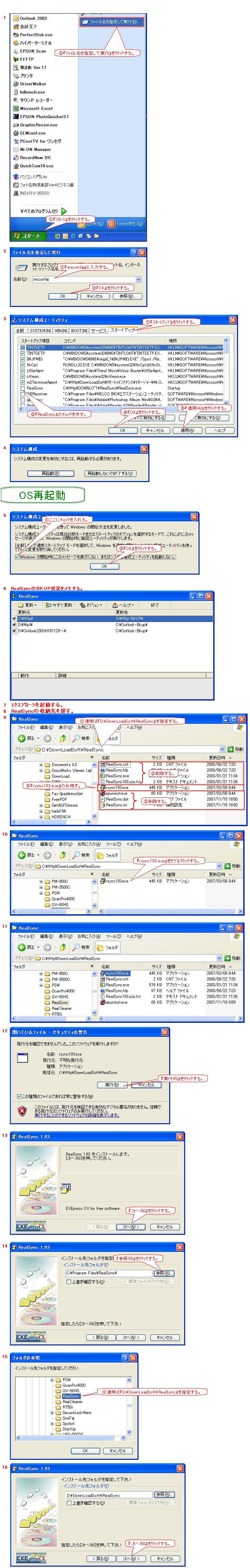The width and height of the screenshot is (250, 1568).
Task: Open SLWconf.exe in the Start menu
Action: 29,133
